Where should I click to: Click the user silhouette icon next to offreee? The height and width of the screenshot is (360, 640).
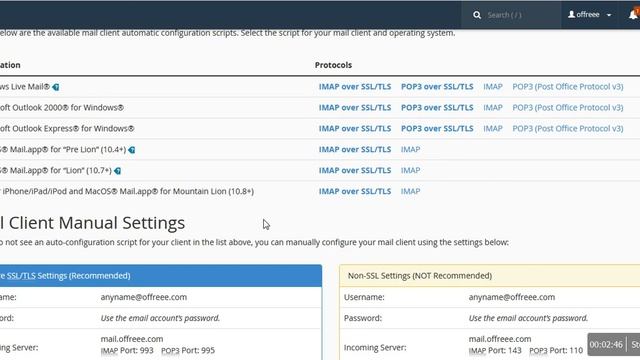pos(571,14)
